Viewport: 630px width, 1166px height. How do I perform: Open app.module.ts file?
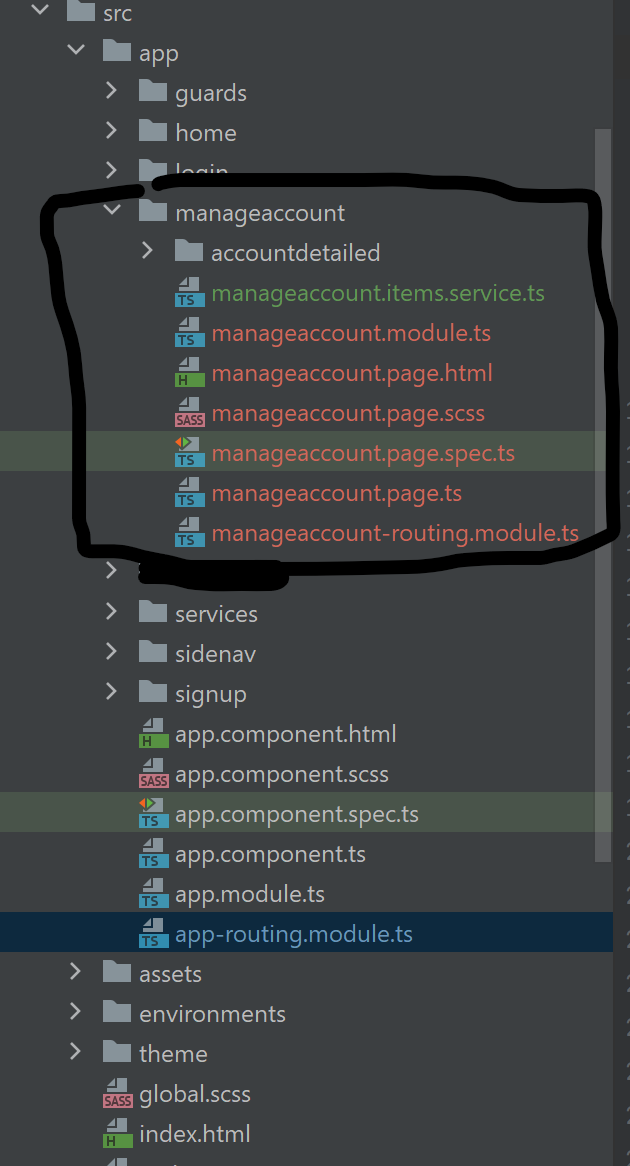pyautogui.click(x=250, y=894)
